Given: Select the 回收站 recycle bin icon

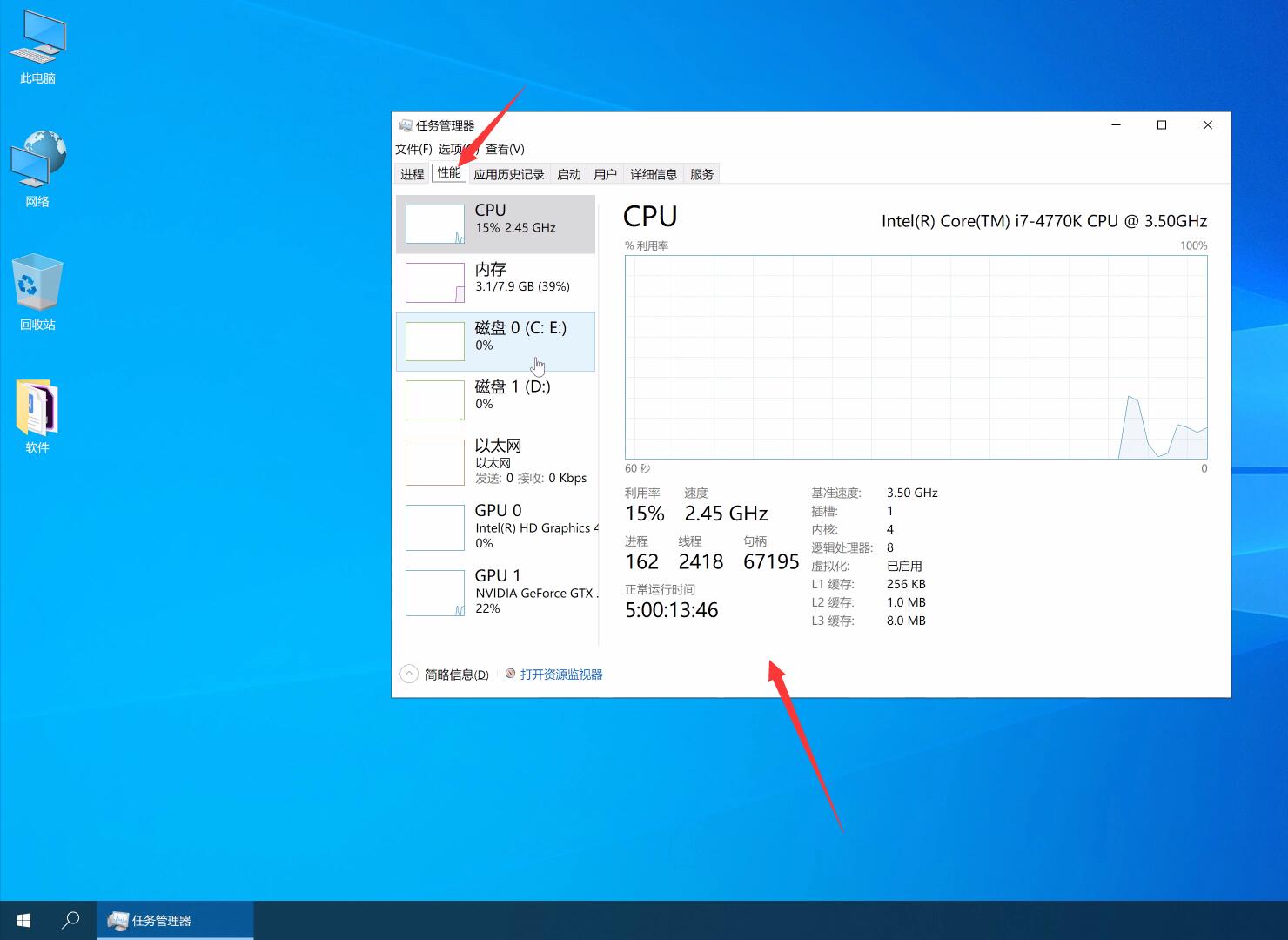Looking at the screenshot, I should 37,292.
